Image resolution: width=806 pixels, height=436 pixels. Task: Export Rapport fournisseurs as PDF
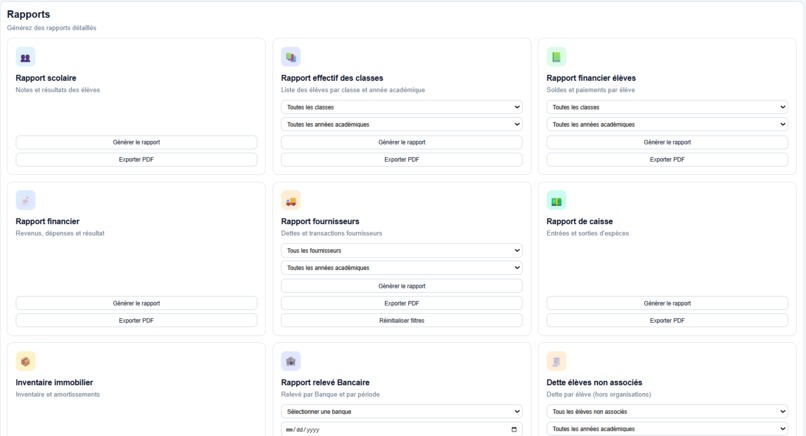coord(401,303)
